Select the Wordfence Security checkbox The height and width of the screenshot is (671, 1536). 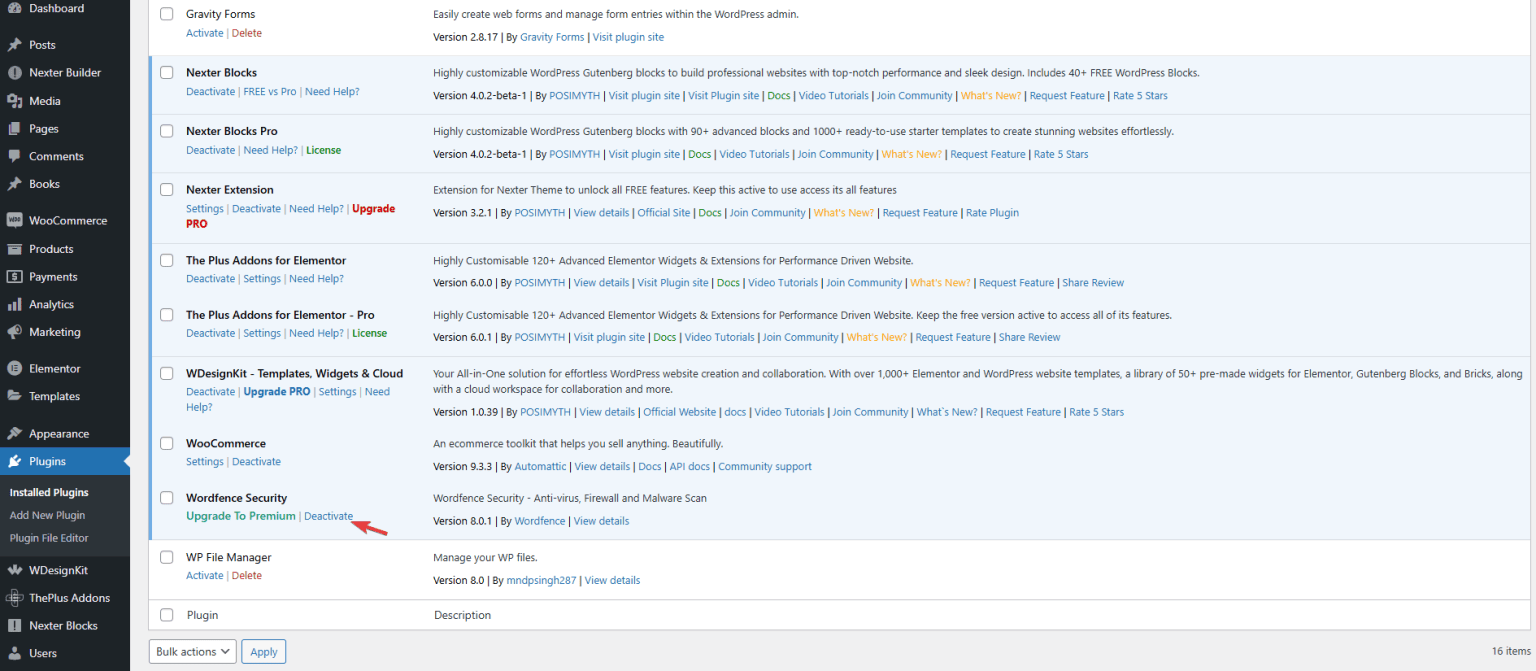point(167,498)
